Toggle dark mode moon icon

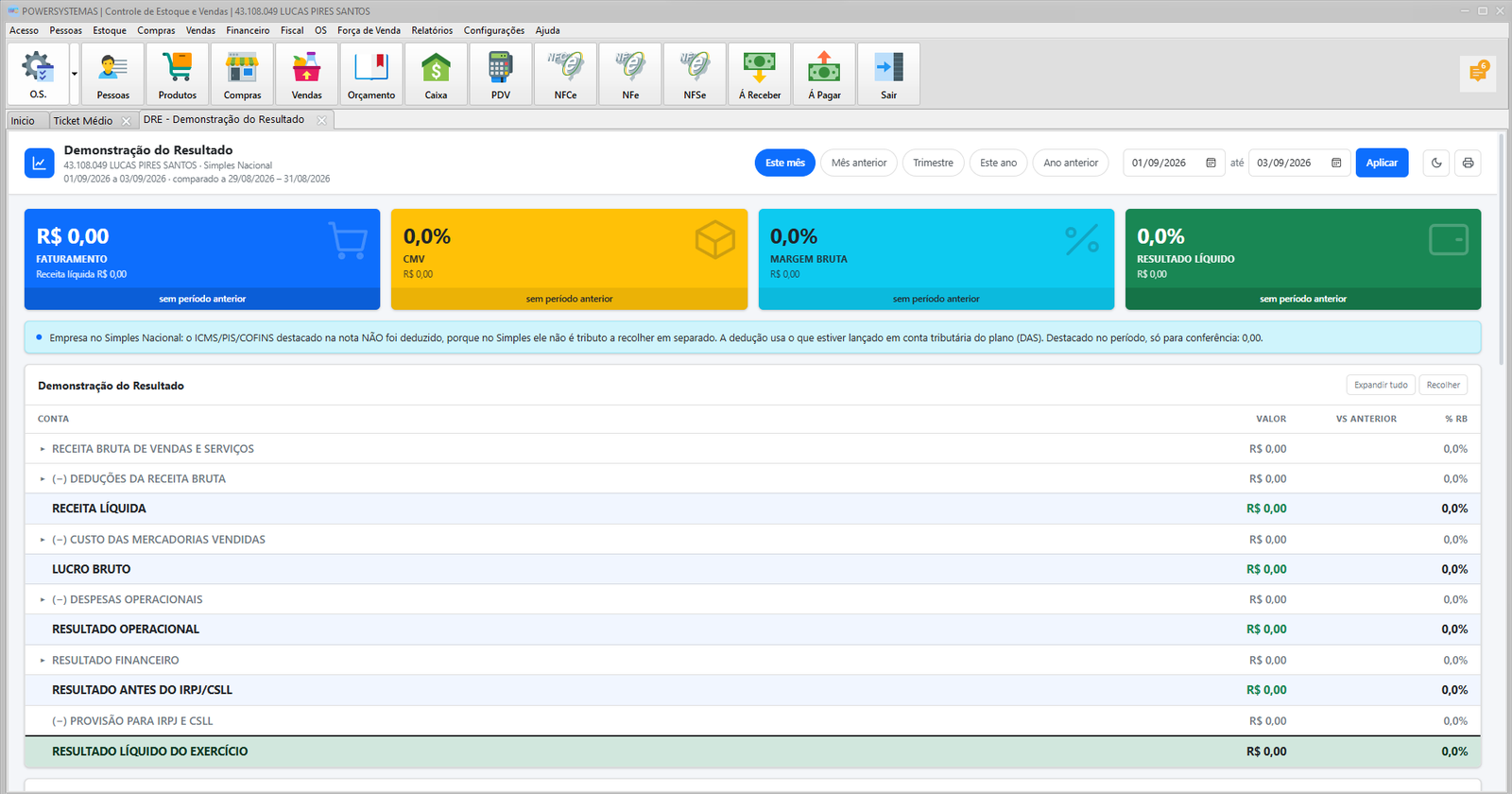click(x=1436, y=163)
